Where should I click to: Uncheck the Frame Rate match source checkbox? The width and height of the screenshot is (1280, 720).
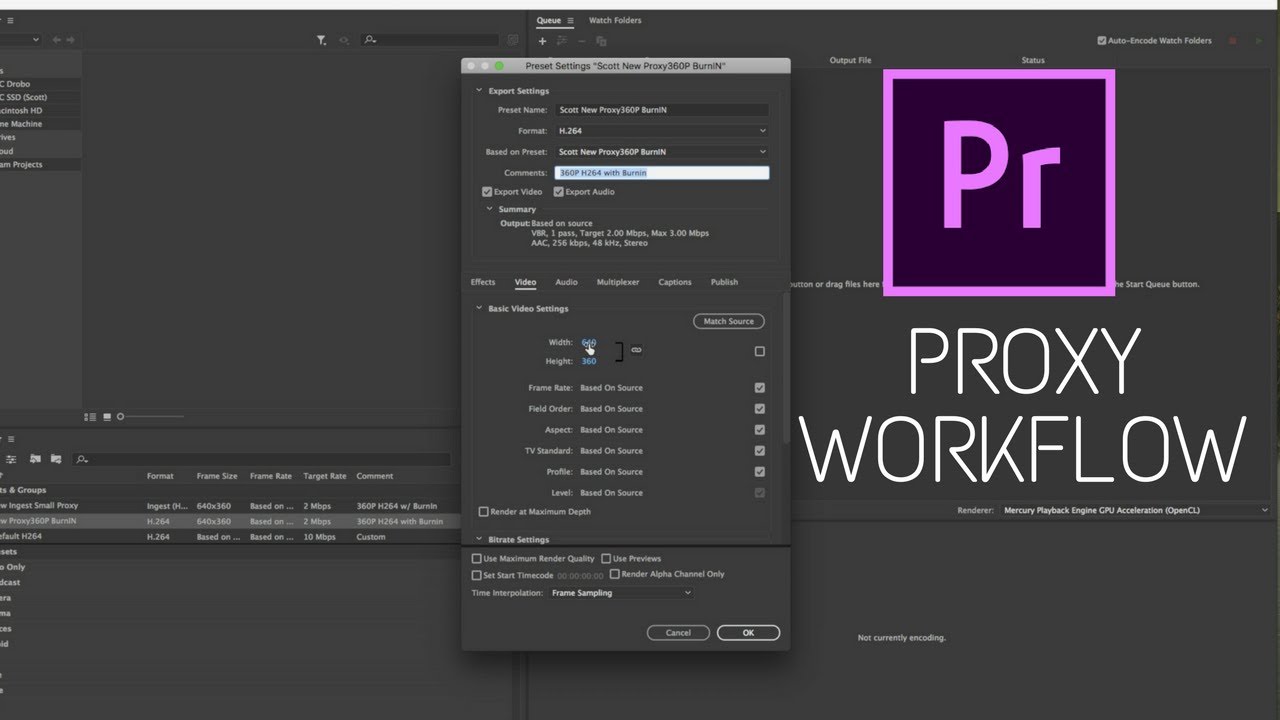(x=760, y=388)
